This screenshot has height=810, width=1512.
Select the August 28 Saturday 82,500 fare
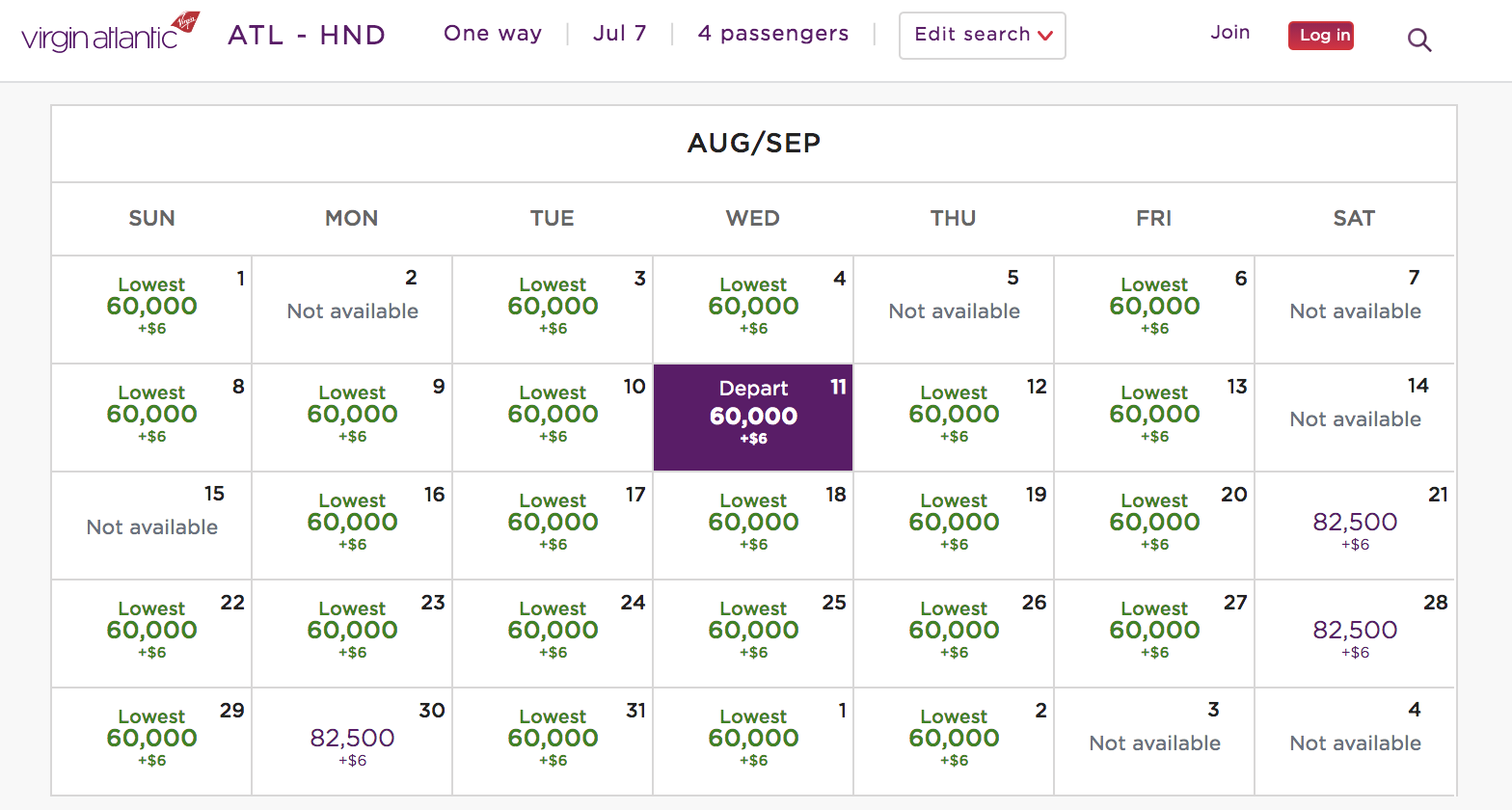tap(1354, 634)
